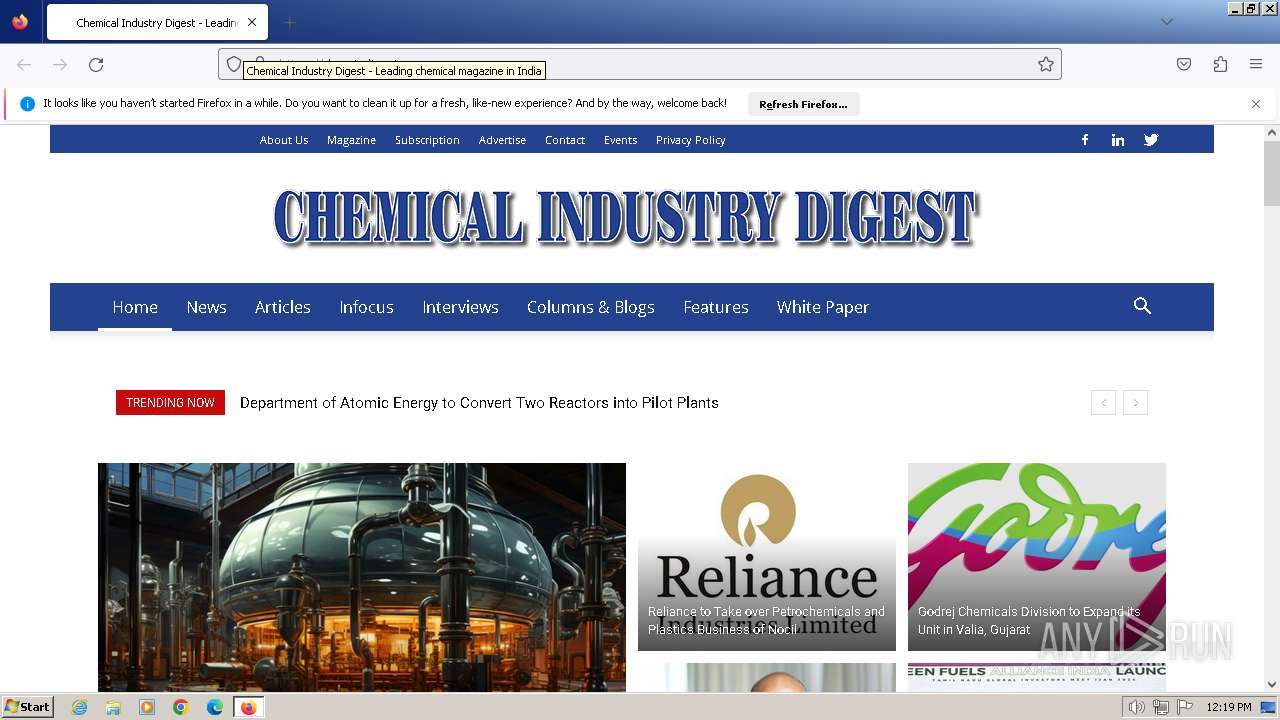Image resolution: width=1280 pixels, height=720 pixels.
Task: Go back using the back arrow
Action: coord(24,64)
